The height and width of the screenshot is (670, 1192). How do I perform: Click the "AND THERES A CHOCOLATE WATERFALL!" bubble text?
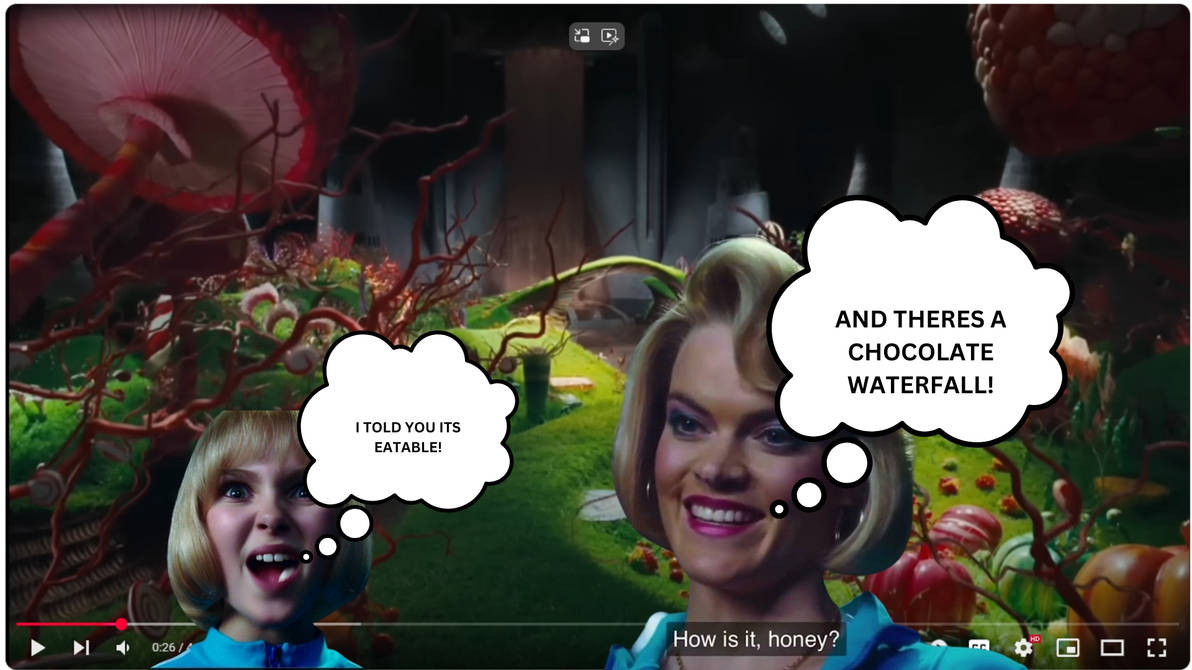(x=921, y=352)
